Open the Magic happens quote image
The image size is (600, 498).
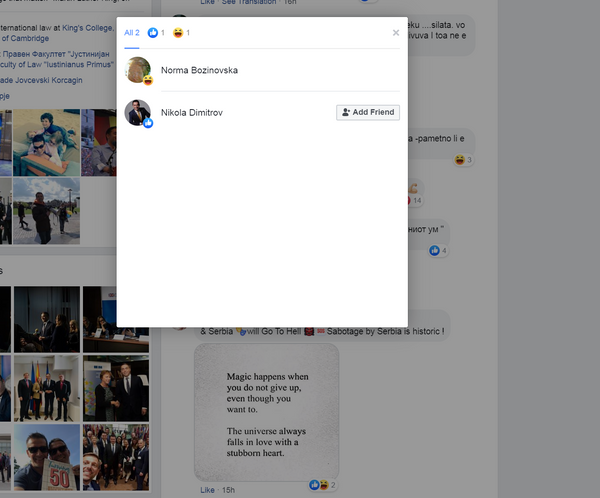267,412
